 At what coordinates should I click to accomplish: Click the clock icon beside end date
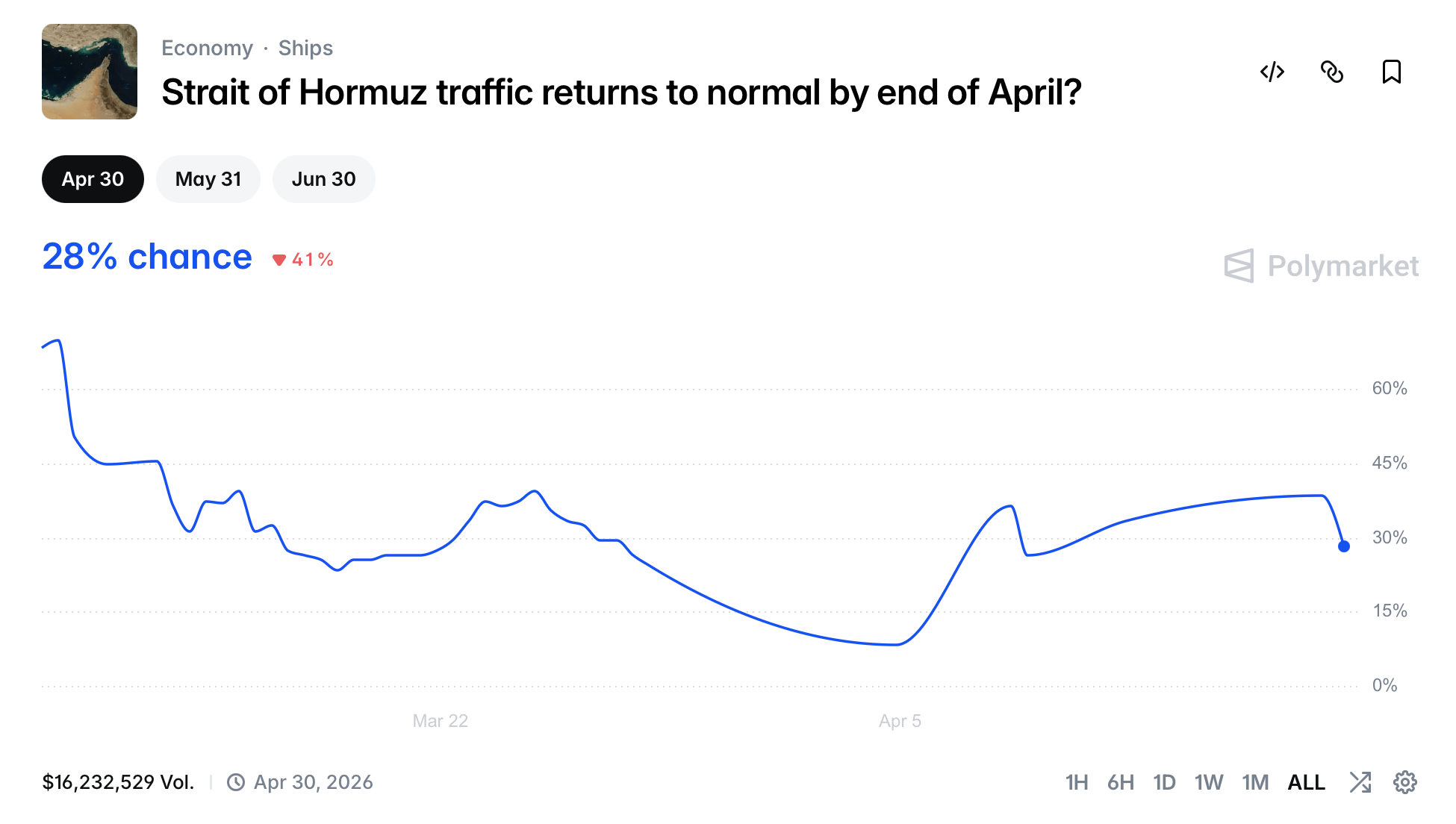click(236, 782)
